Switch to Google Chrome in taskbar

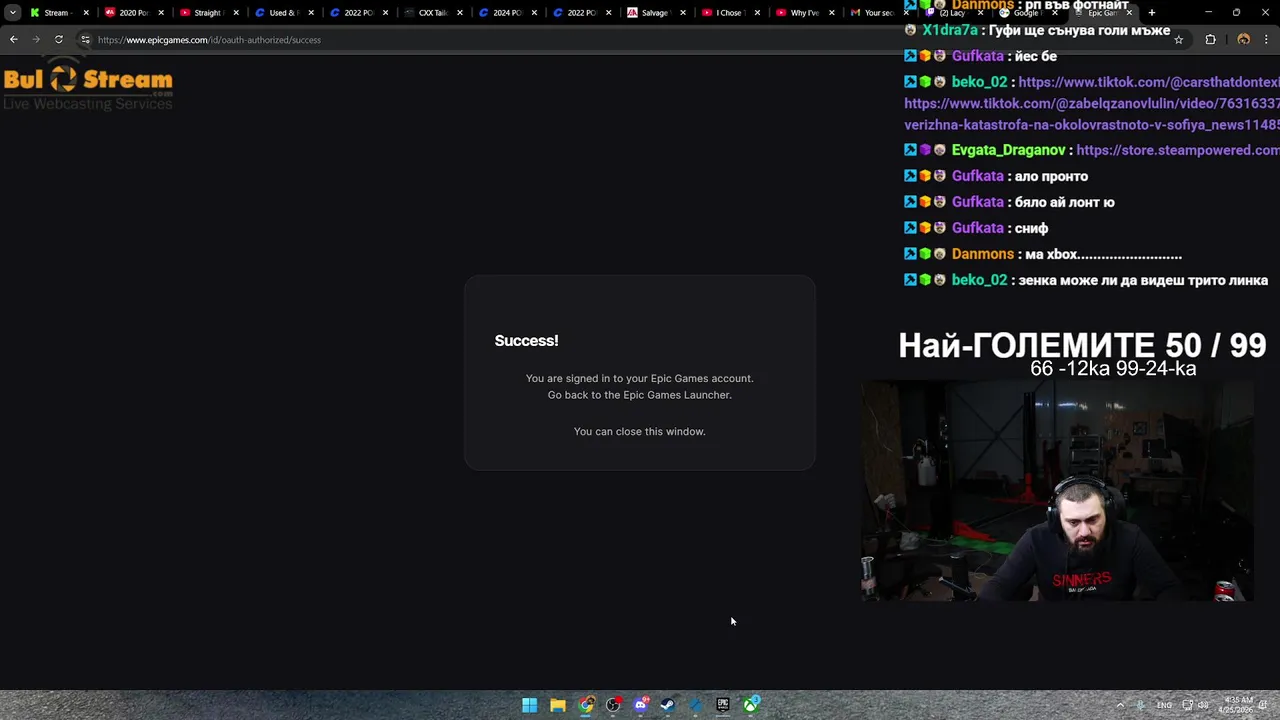coord(586,705)
